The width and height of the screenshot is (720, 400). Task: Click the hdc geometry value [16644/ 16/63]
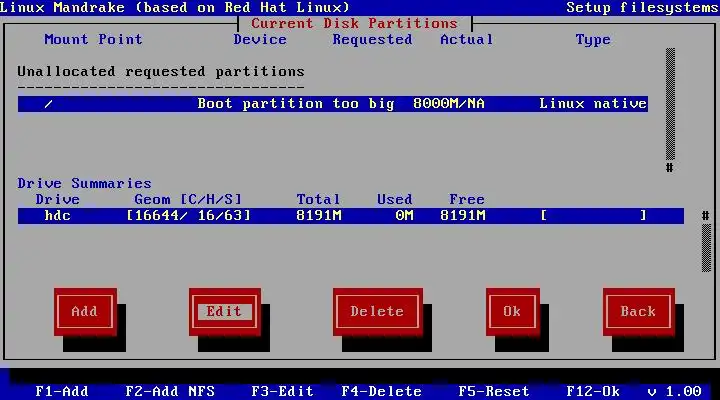pyautogui.click(x=189, y=216)
